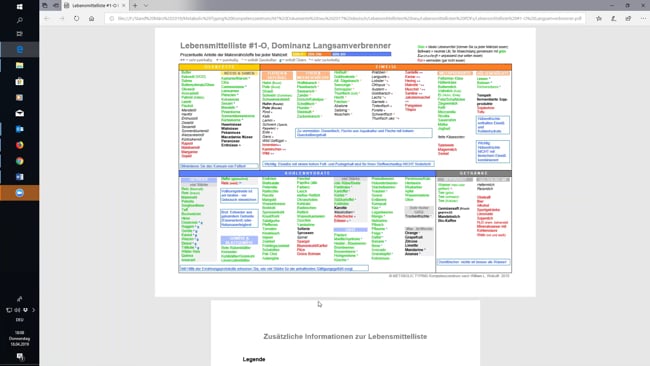This screenshot has height=366, width=650.
Task: Change the DEU keyboard language
Action: click(x=19, y=320)
